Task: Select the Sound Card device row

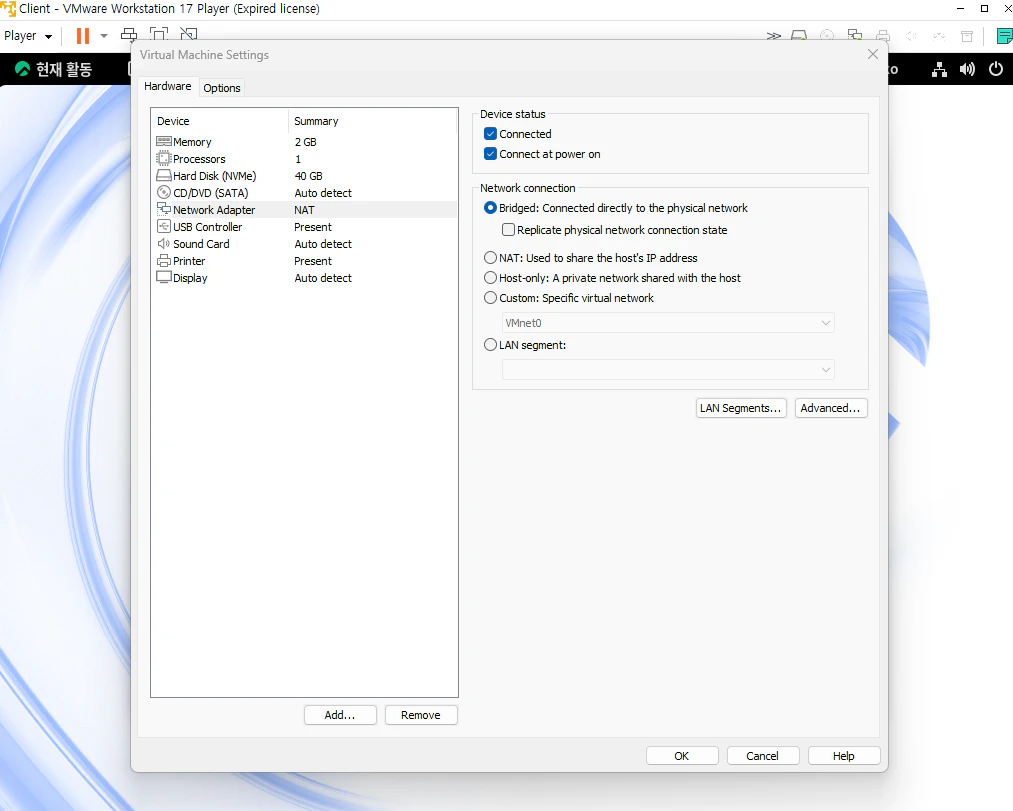Action: (x=305, y=244)
